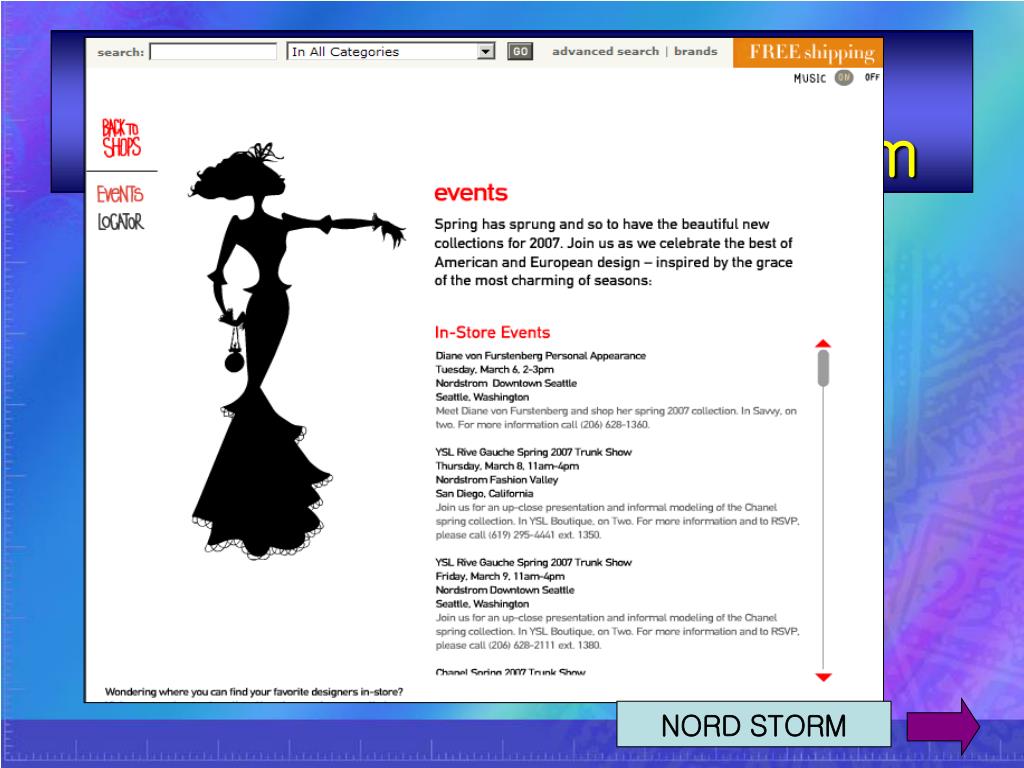The width and height of the screenshot is (1024, 768).
Task: Open the brands link
Action: (696, 51)
